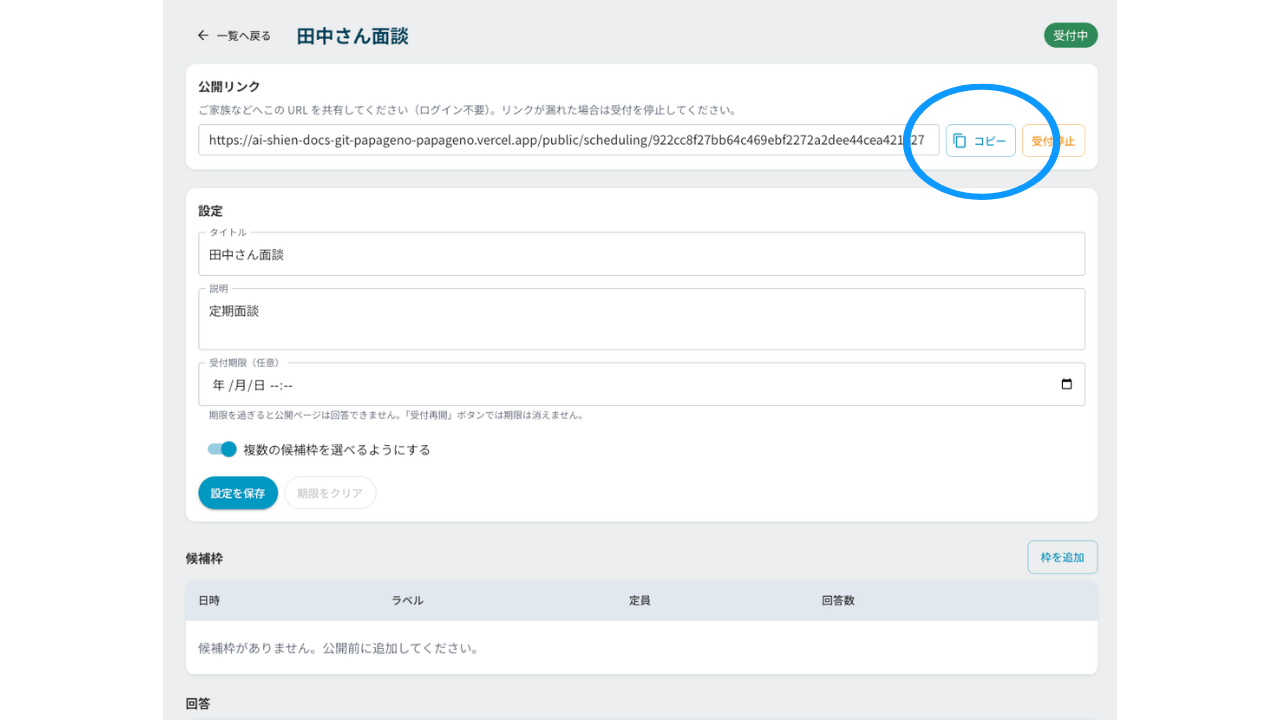The height and width of the screenshot is (720, 1280).
Task: Click 枠を追加 button
Action: pos(1062,557)
